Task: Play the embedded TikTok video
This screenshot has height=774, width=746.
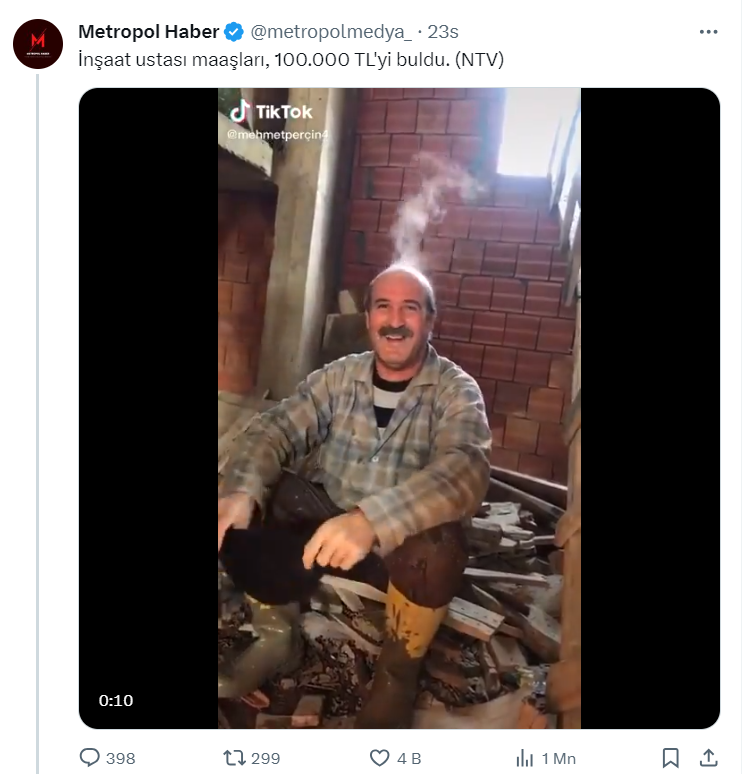Action: pyautogui.click(x=399, y=408)
